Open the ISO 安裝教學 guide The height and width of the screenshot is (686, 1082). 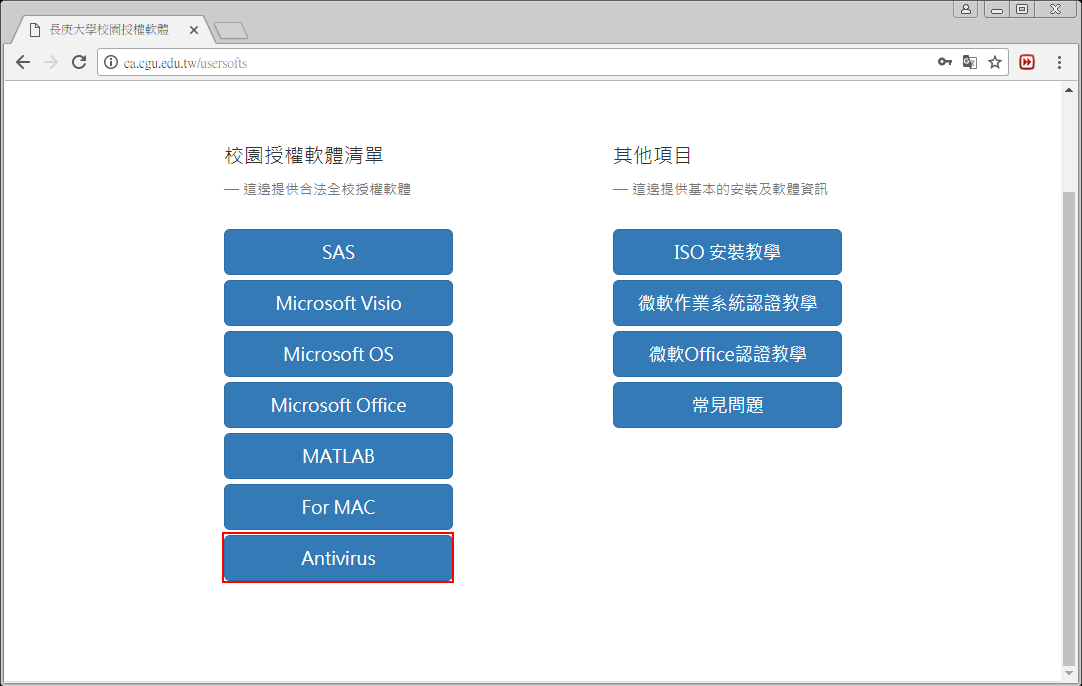727,252
